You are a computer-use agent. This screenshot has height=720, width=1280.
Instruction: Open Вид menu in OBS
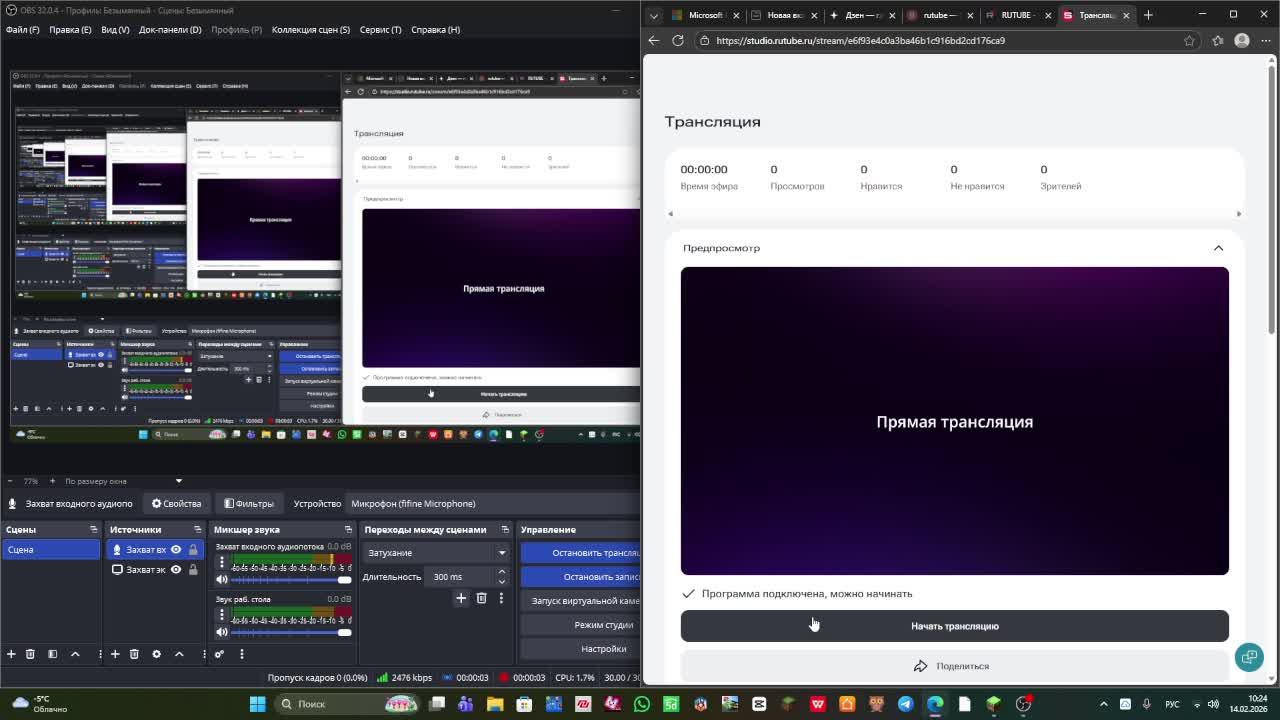point(115,30)
